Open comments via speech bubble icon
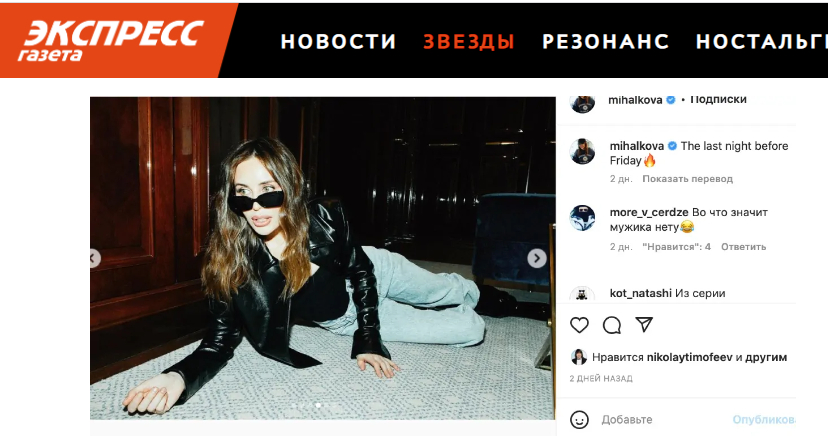Image resolution: width=828 pixels, height=443 pixels. click(611, 325)
